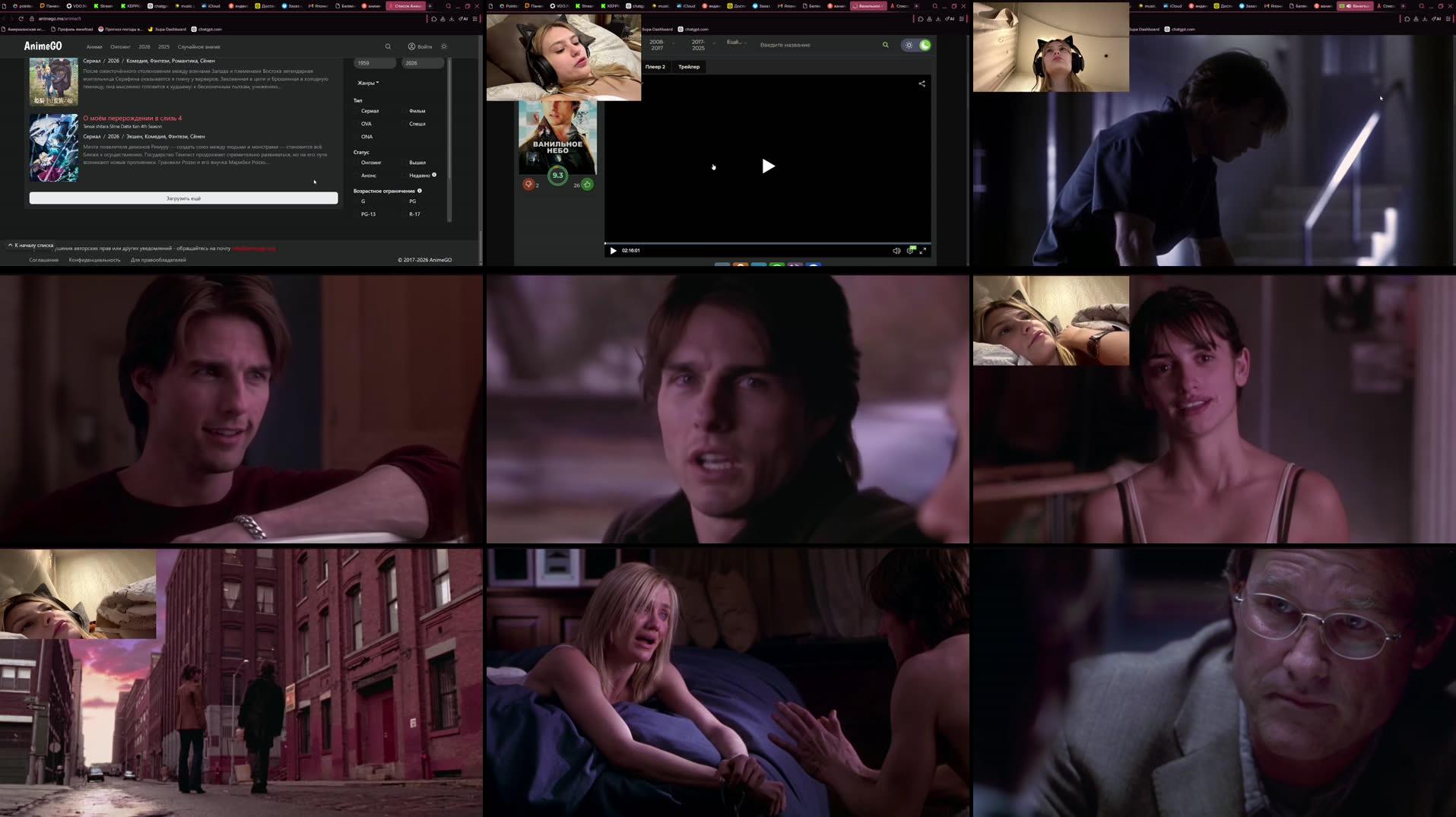1456x817 pixels.
Task: Open the title link О моём перерождении в слизь 4
Action: pos(132,119)
